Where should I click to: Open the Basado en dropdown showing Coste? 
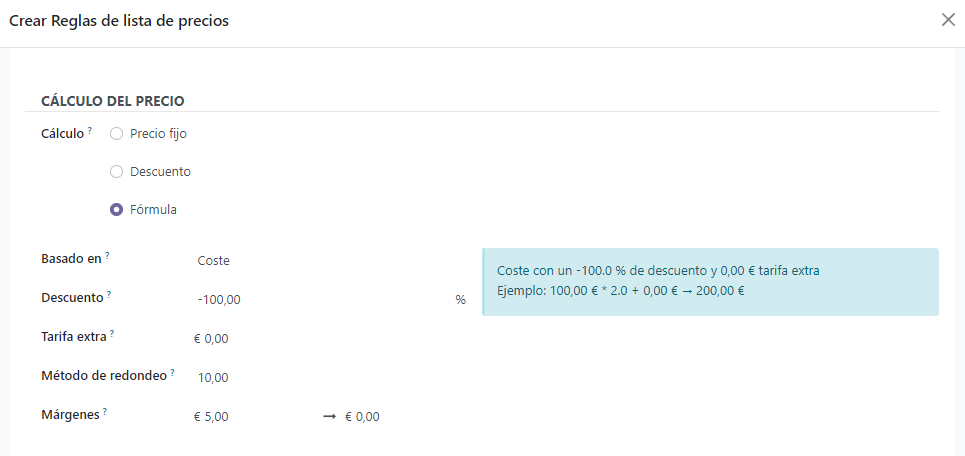(320, 261)
